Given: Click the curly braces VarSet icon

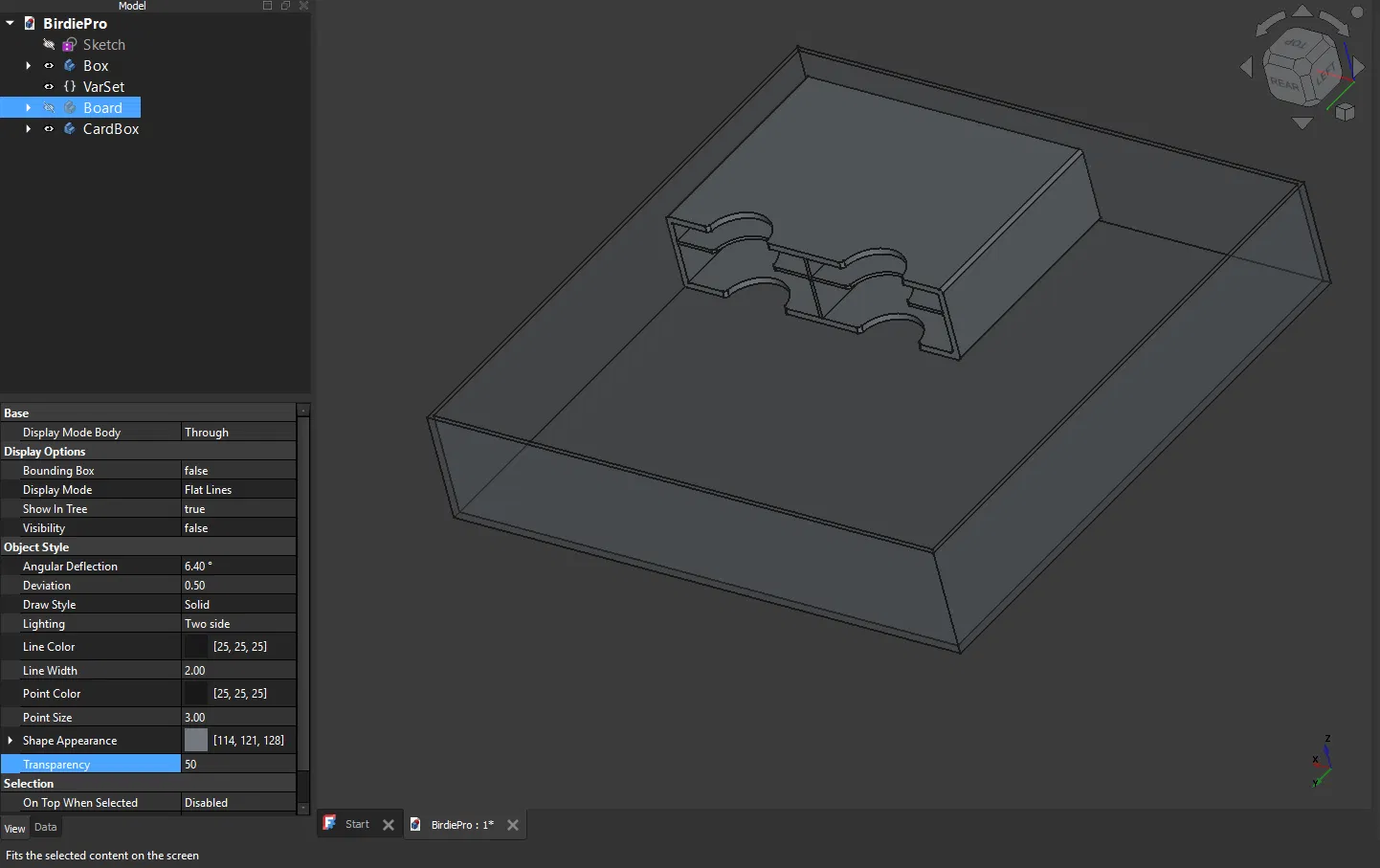Looking at the screenshot, I should point(70,86).
